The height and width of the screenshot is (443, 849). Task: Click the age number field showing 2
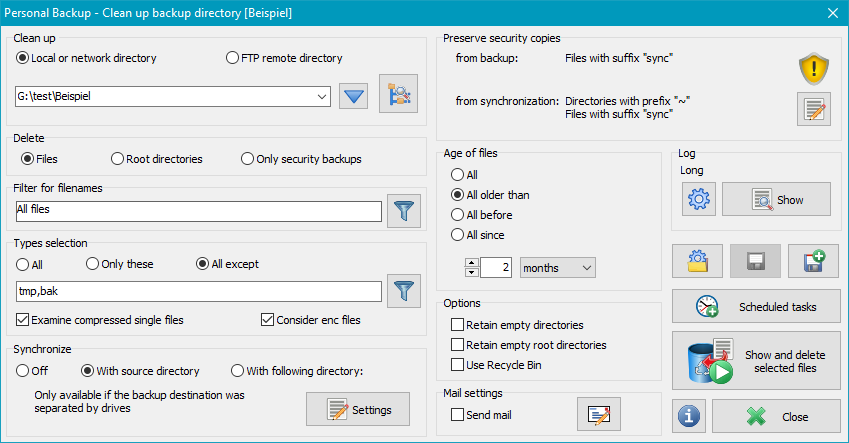[495, 268]
